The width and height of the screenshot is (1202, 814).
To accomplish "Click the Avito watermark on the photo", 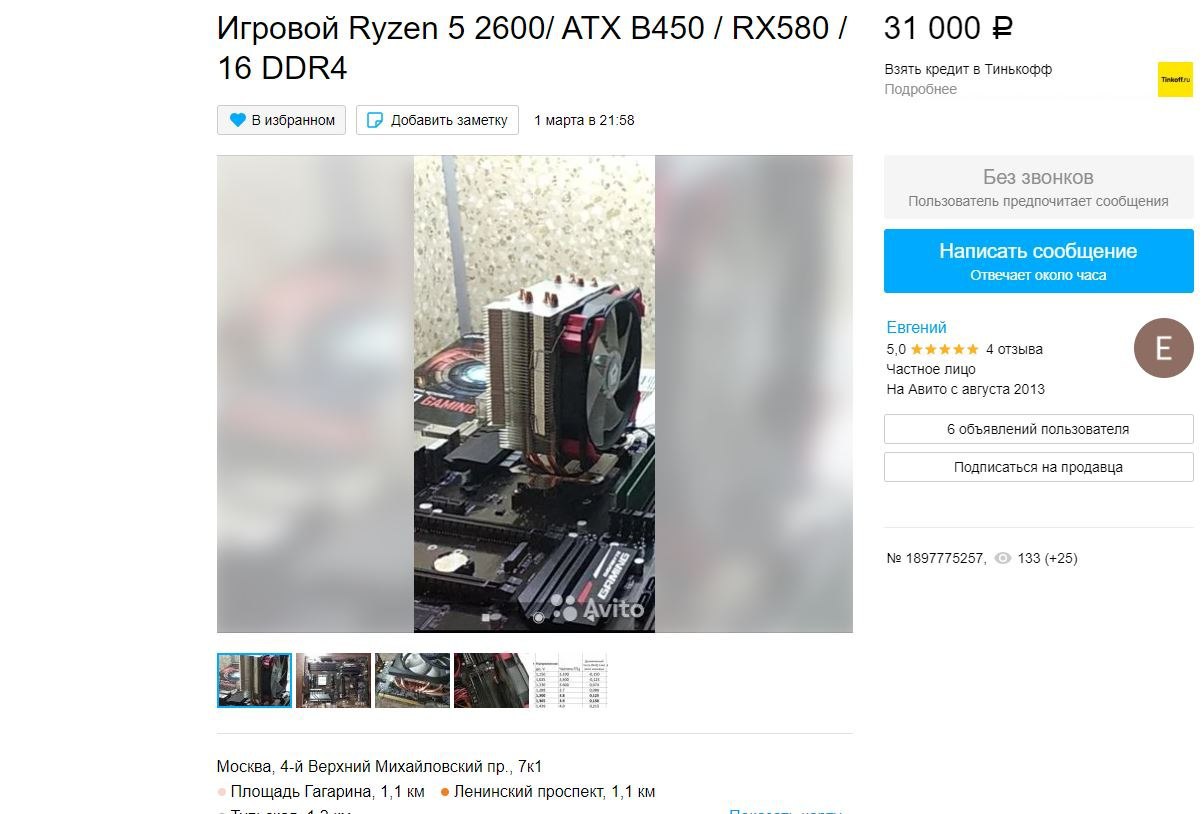I will 598,608.
